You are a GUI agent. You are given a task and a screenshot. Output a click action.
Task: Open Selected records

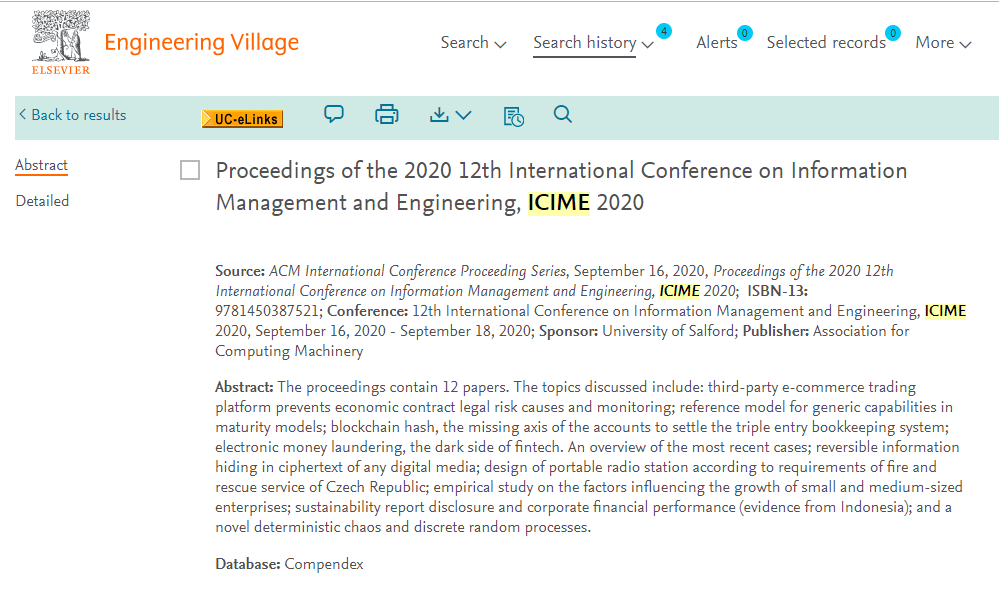[x=826, y=43]
